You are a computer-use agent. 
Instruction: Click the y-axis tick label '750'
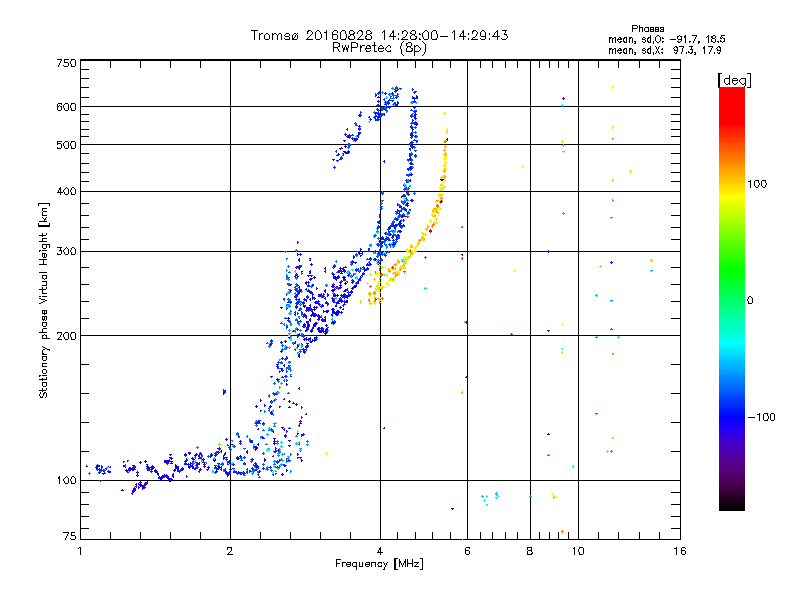pos(66,63)
